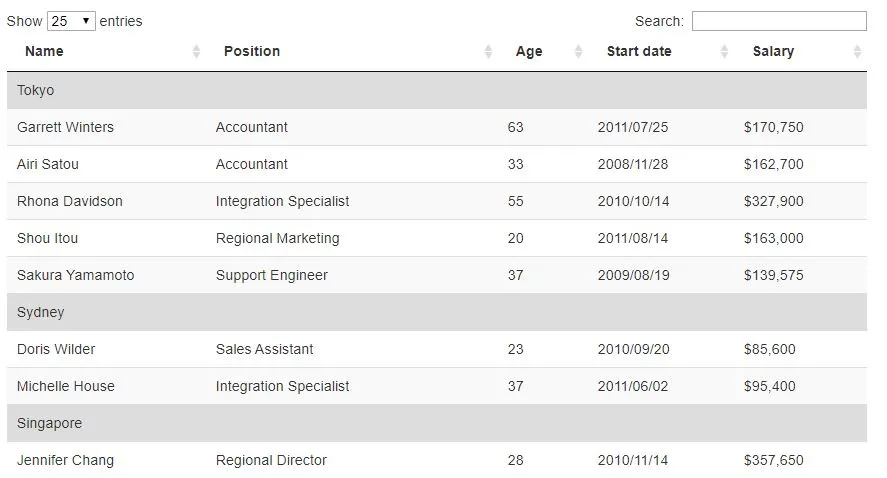Sort table by Salary column header

tap(773, 52)
